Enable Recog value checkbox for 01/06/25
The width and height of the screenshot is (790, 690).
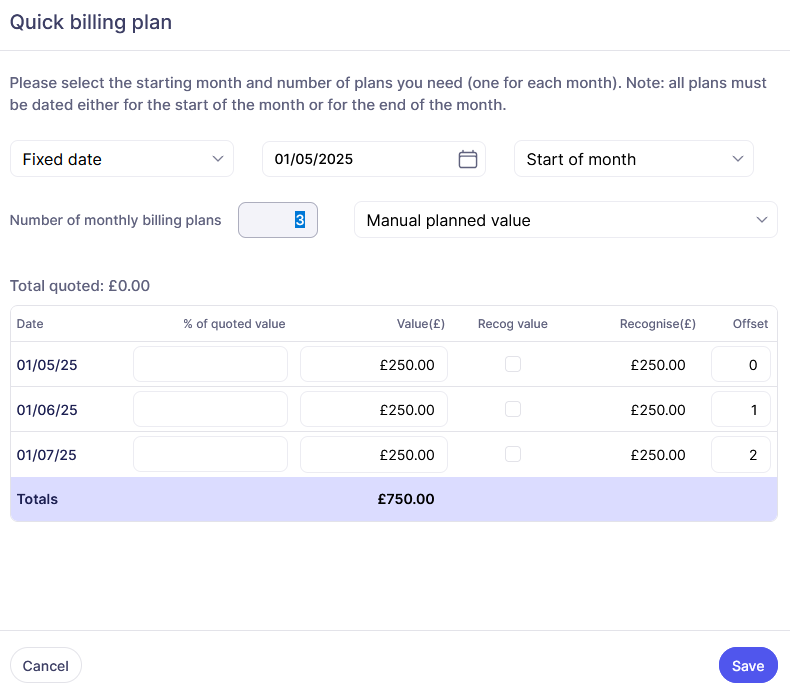click(x=513, y=409)
